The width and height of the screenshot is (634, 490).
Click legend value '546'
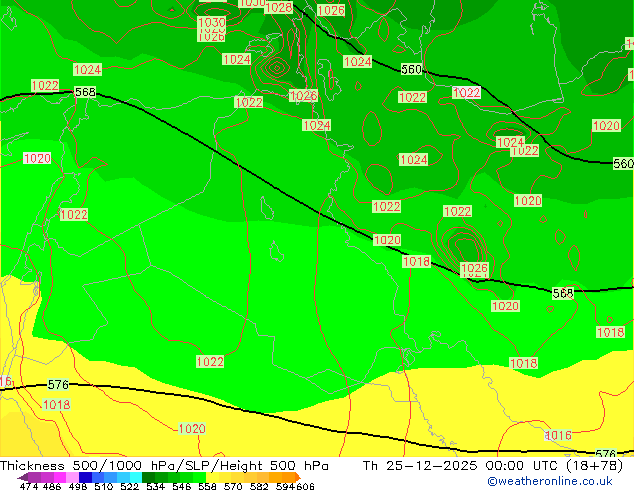tap(182, 486)
